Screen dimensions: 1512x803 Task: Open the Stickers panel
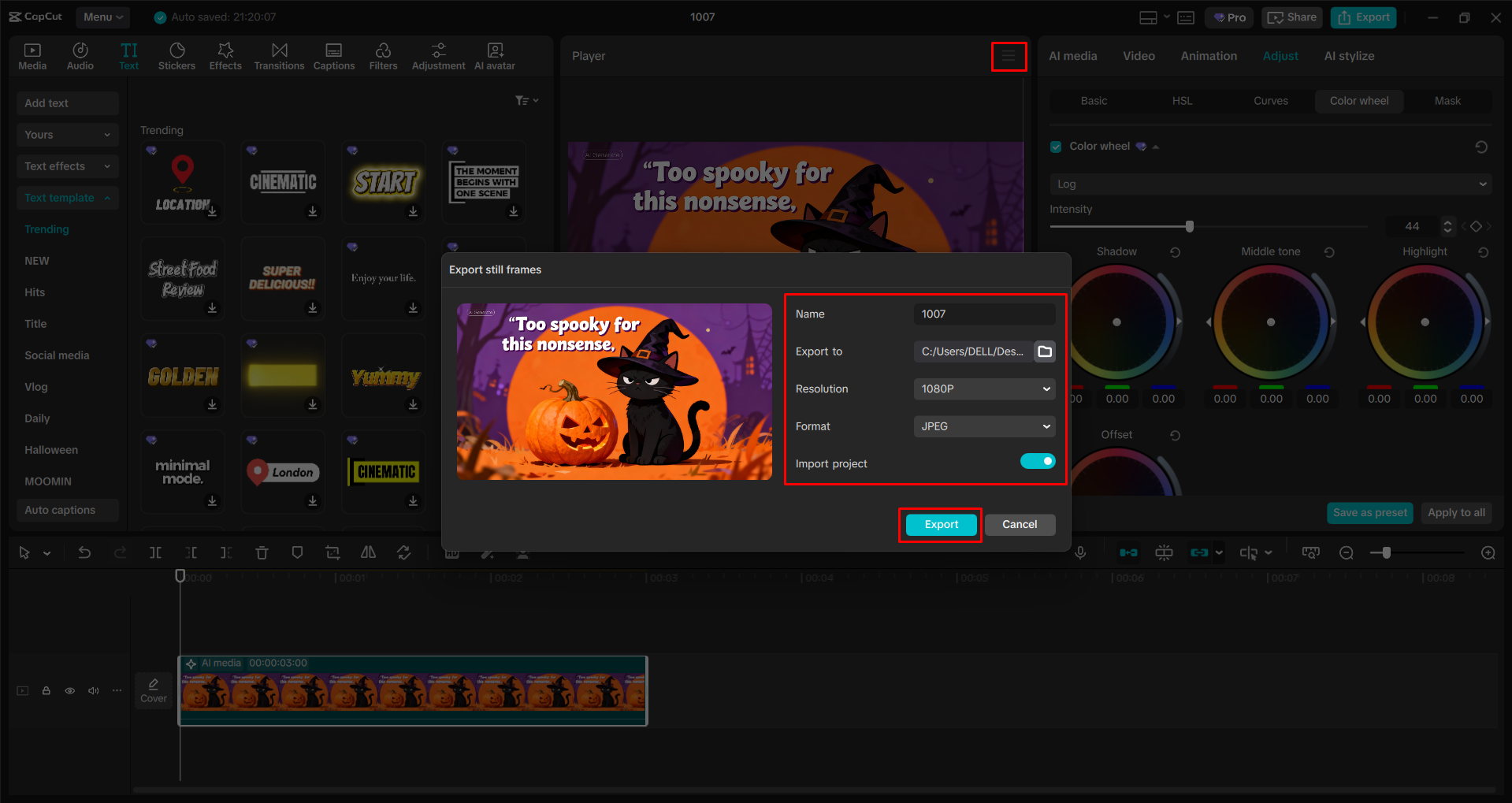click(176, 57)
